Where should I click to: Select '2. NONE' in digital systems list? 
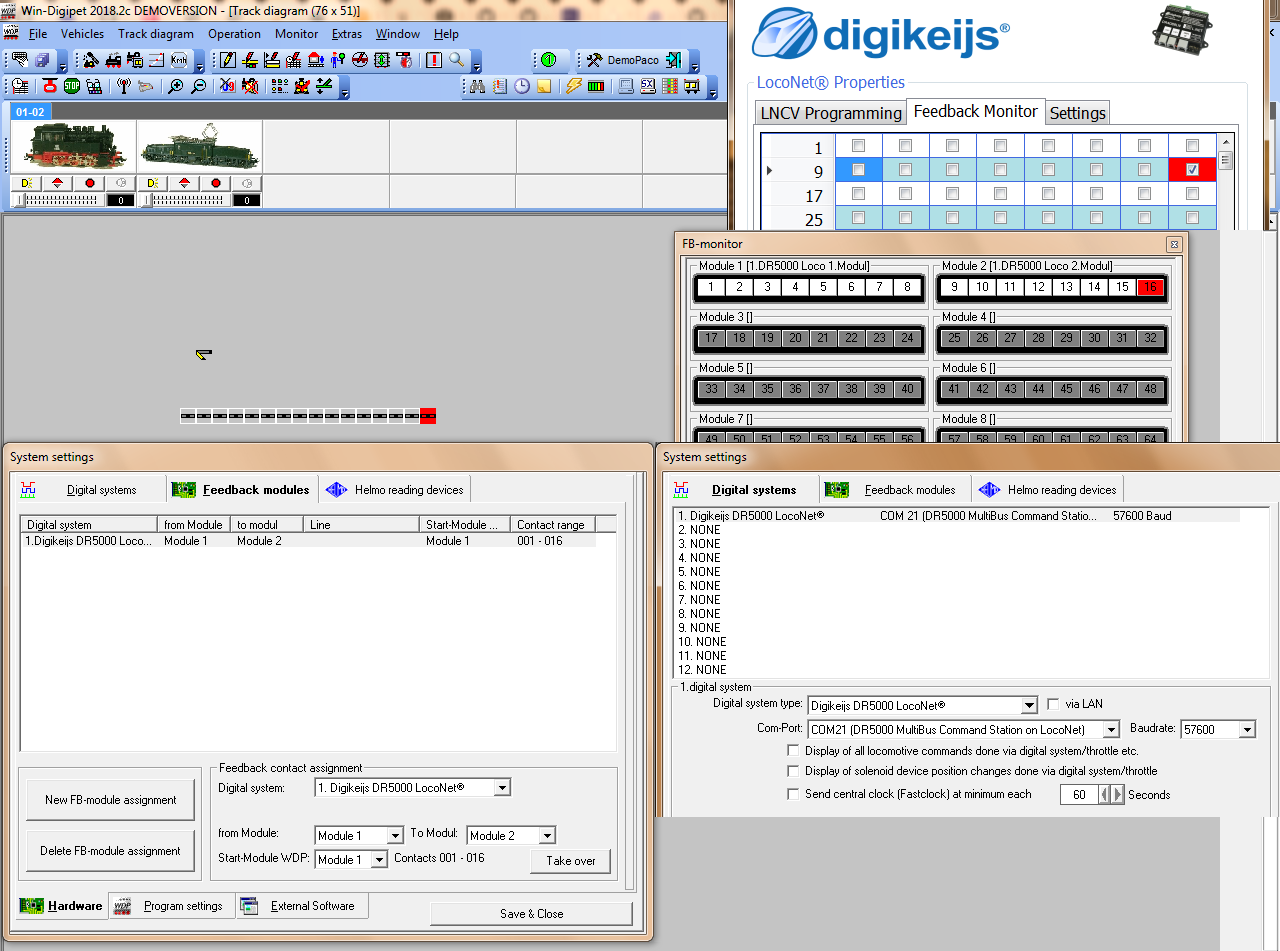pos(699,530)
